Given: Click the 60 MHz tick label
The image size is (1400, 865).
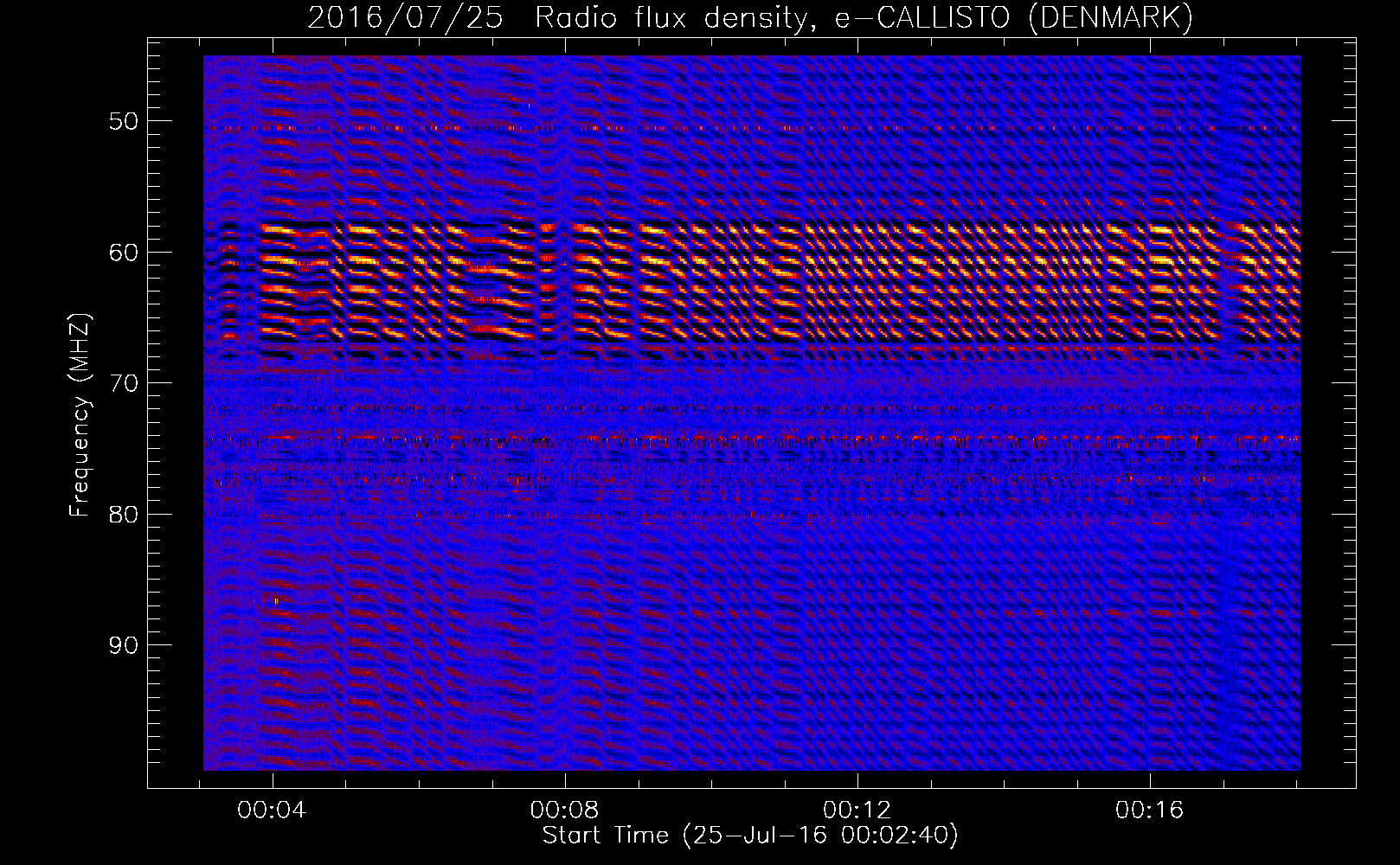Looking at the screenshot, I should pos(123,253).
